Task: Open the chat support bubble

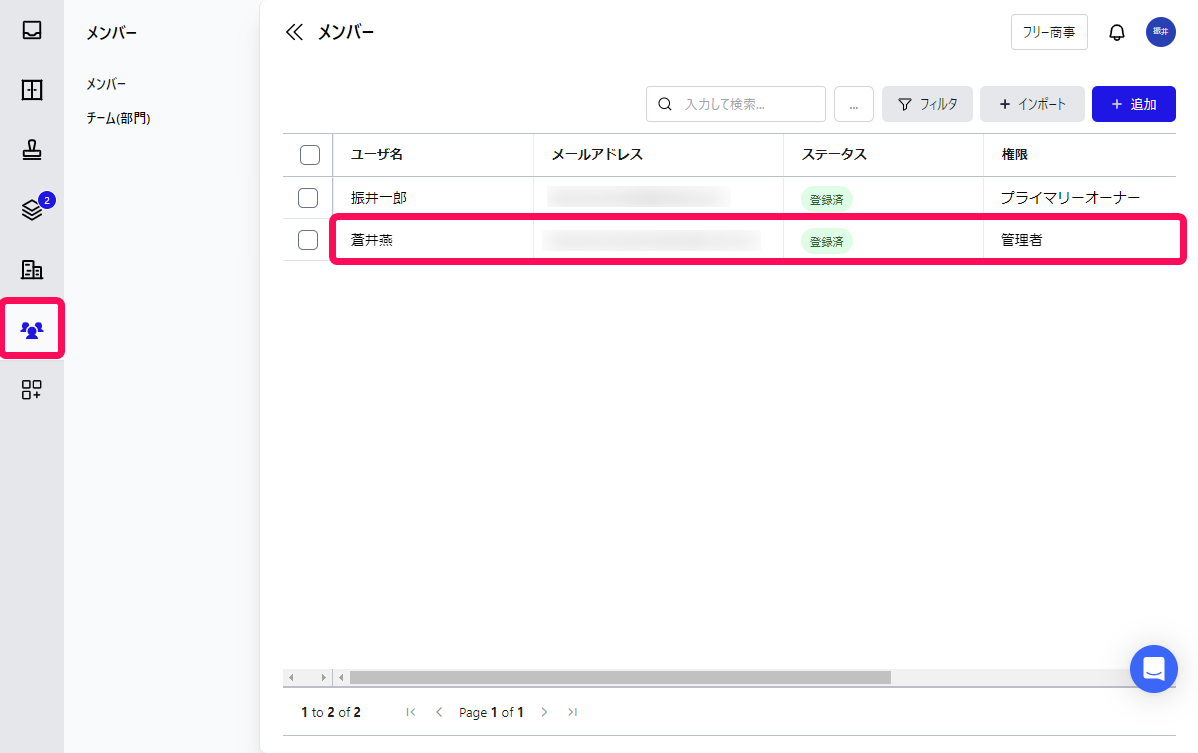Action: tap(1154, 669)
